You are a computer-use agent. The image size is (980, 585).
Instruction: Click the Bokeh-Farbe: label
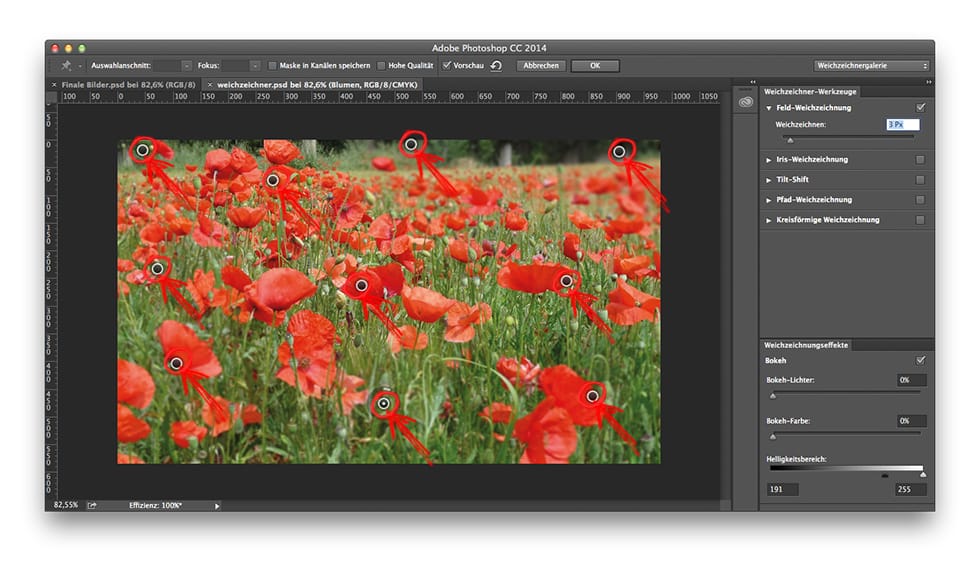pos(788,421)
